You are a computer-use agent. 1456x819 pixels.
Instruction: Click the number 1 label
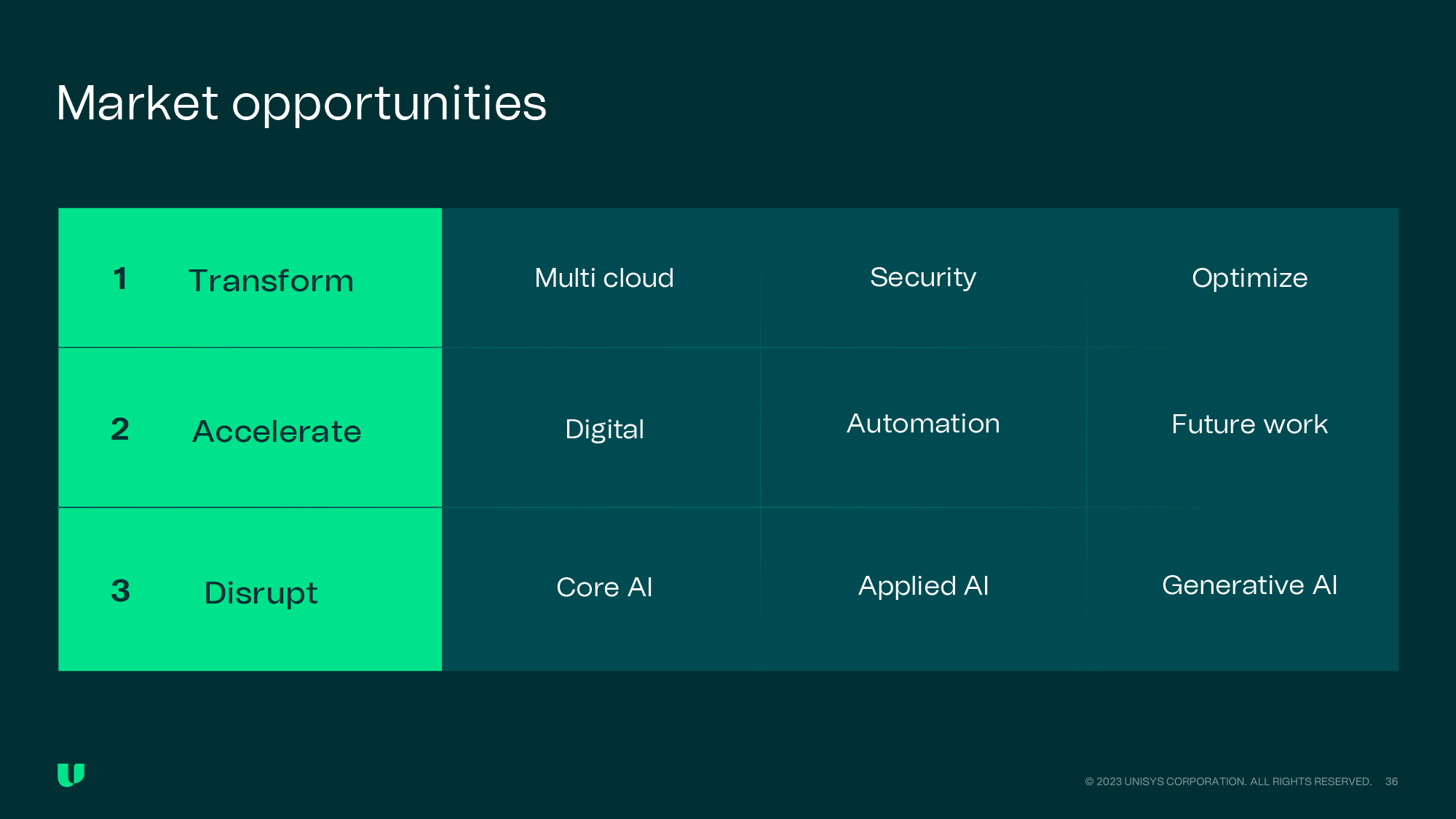tap(120, 279)
